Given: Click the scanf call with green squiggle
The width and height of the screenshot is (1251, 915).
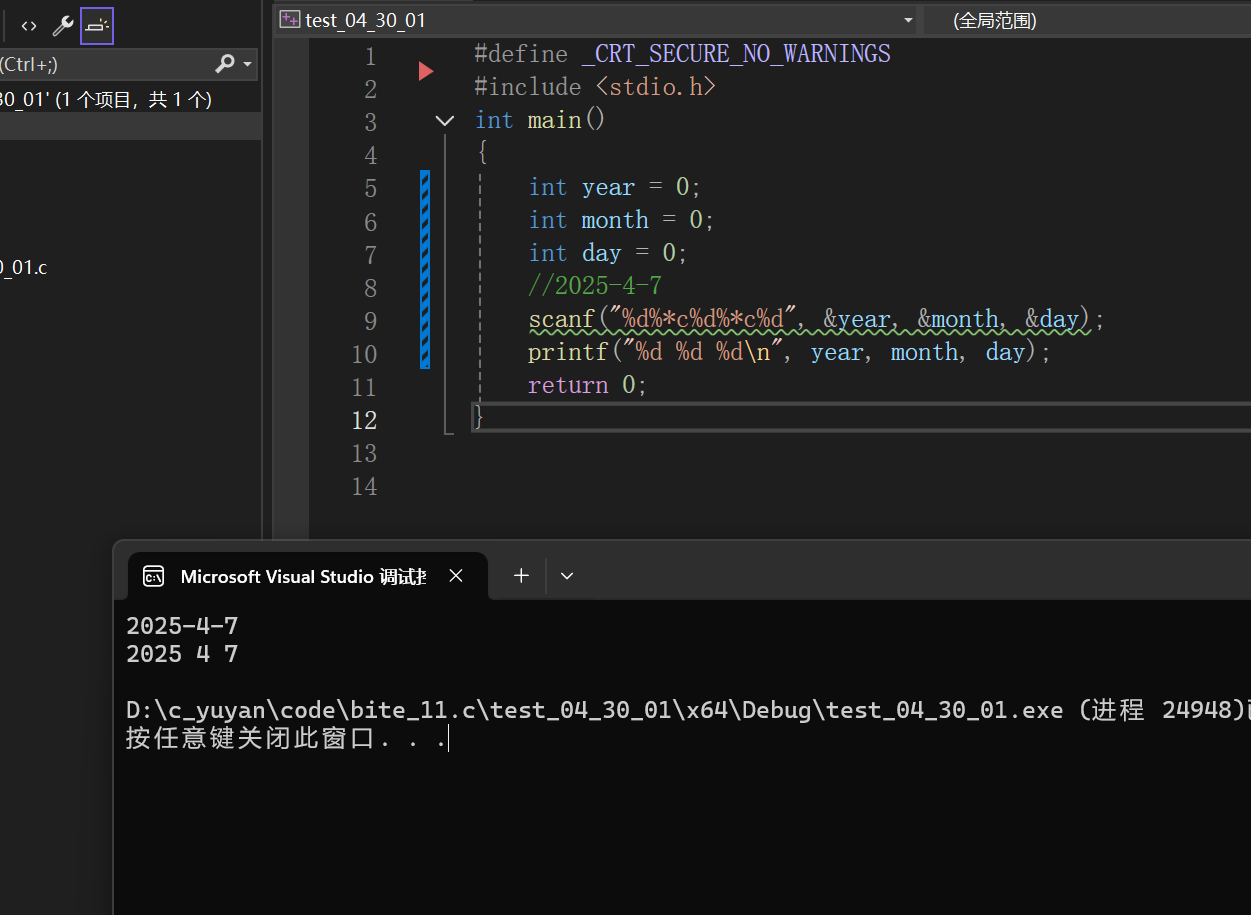Looking at the screenshot, I should (816, 320).
